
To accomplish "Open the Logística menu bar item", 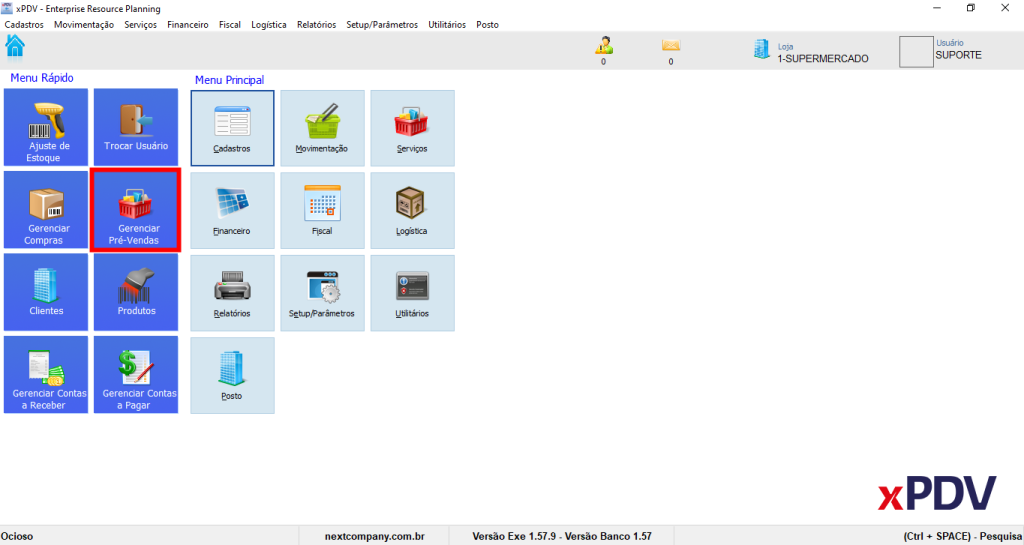I will click(269, 25).
